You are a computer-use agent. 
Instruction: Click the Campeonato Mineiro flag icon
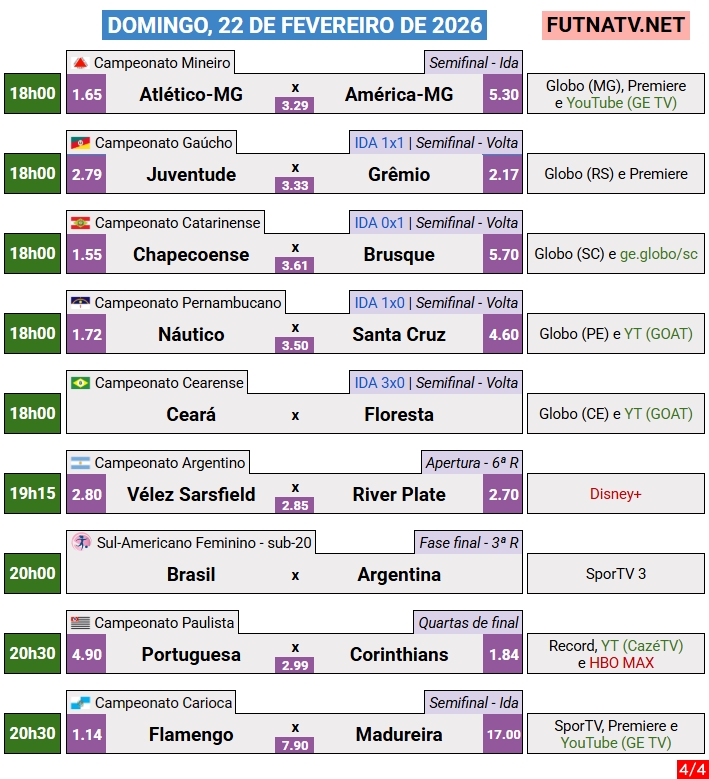click(81, 63)
